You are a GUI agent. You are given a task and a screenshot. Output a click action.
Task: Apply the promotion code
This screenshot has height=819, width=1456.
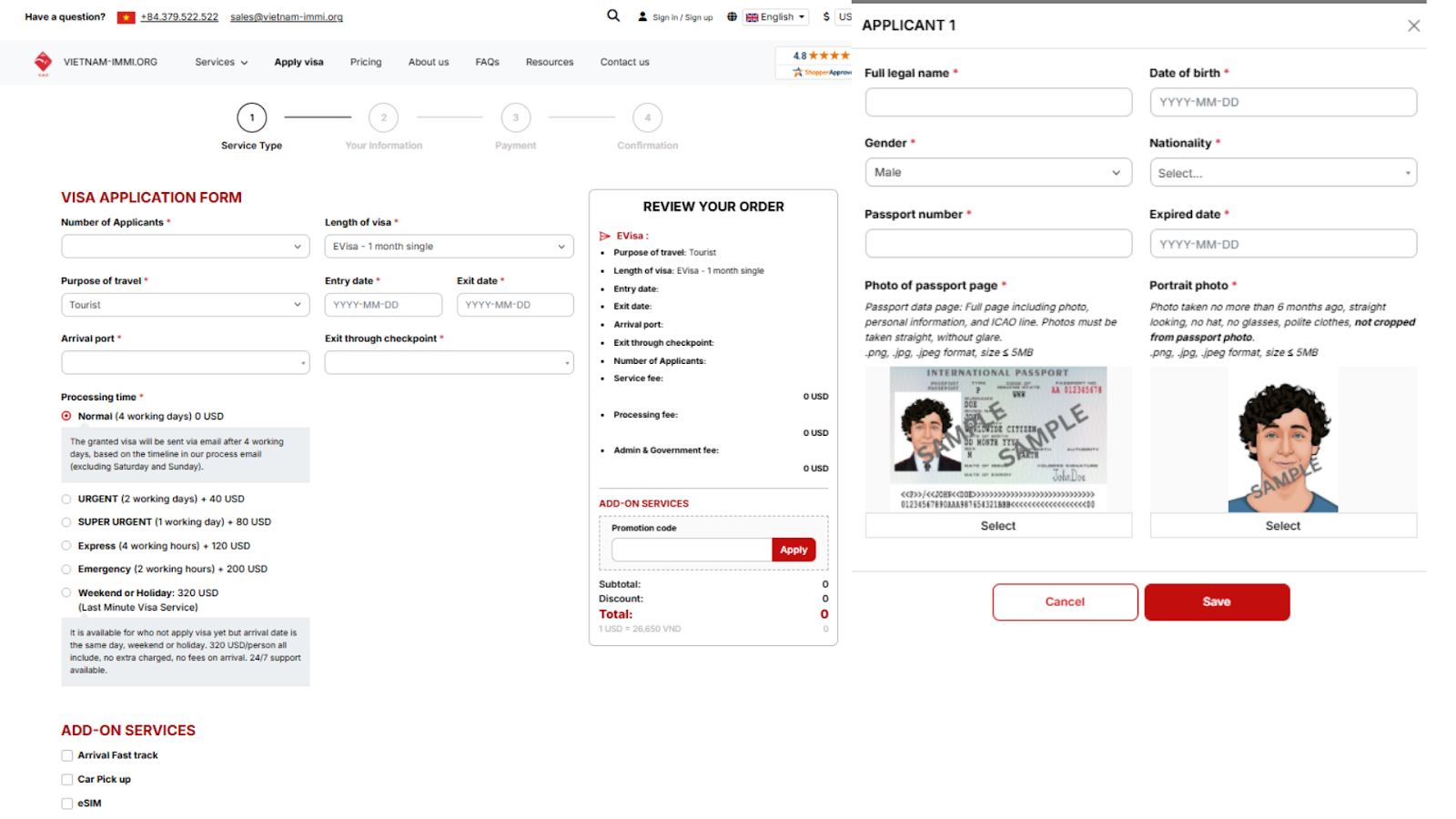pos(794,550)
